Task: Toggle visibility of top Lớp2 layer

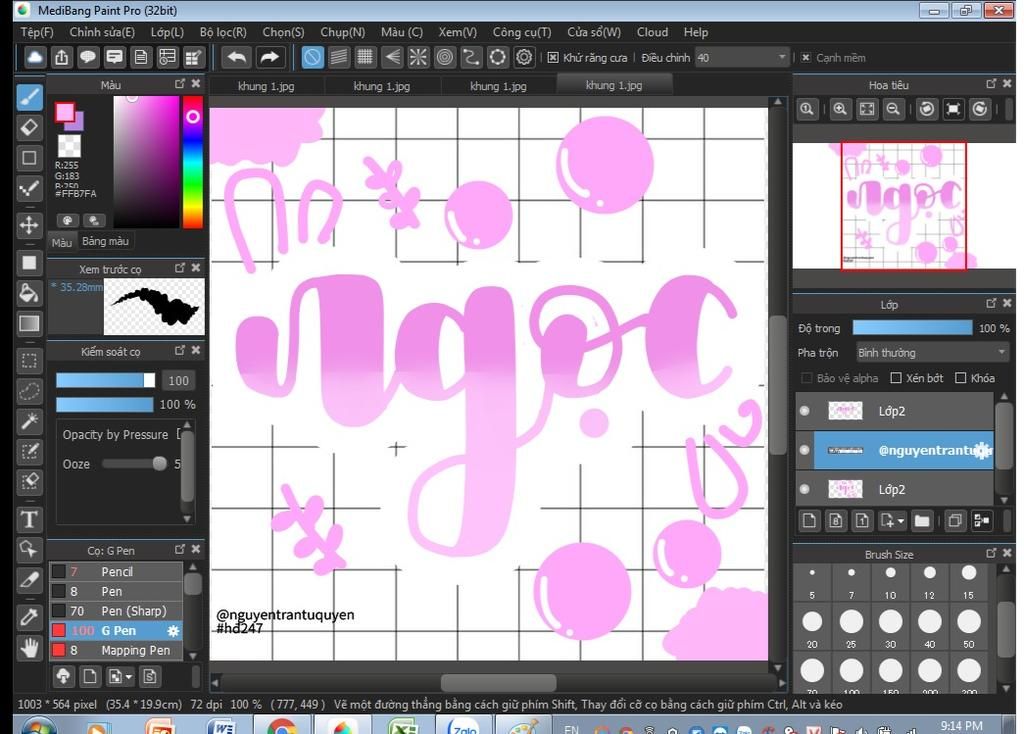Action: pos(805,411)
